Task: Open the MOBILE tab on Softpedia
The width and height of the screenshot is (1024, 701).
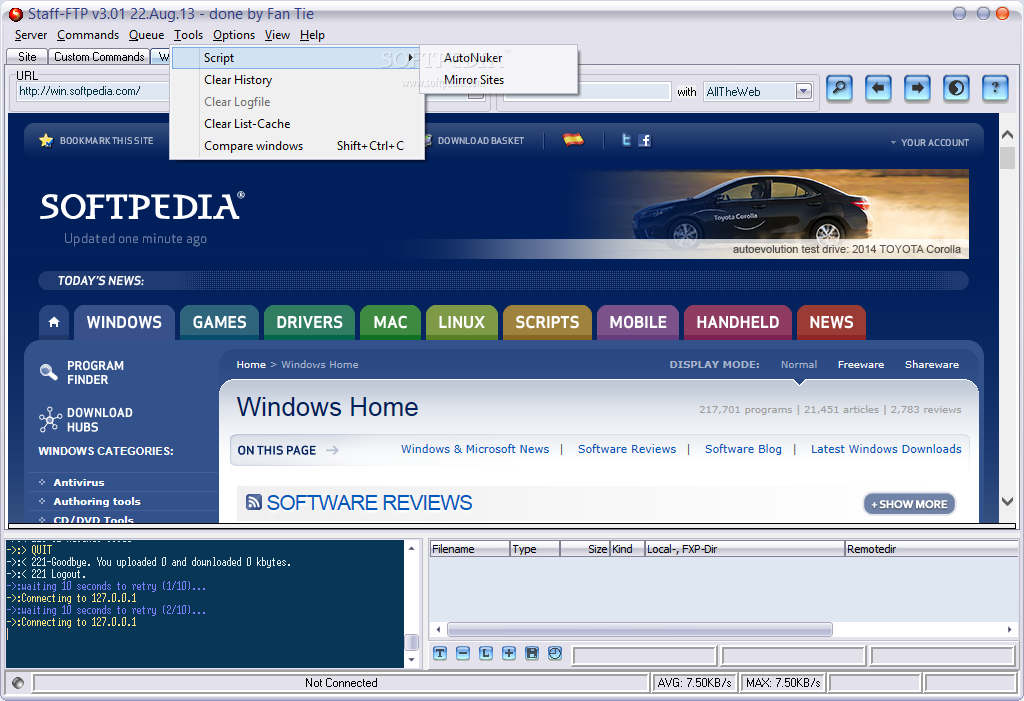Action: pyautogui.click(x=638, y=322)
